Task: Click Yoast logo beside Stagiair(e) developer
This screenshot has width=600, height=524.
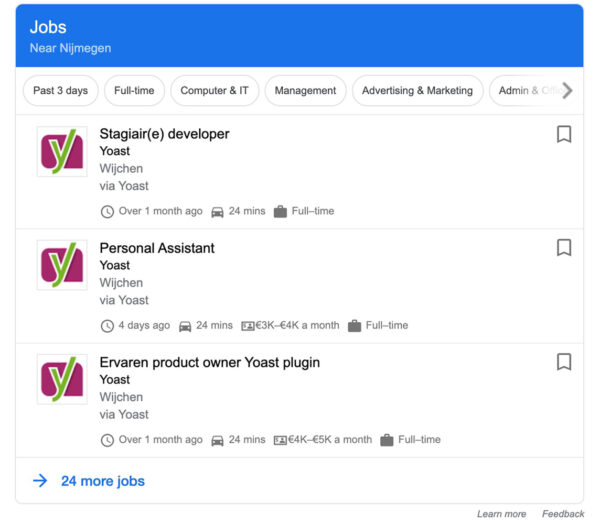Action: click(x=62, y=152)
